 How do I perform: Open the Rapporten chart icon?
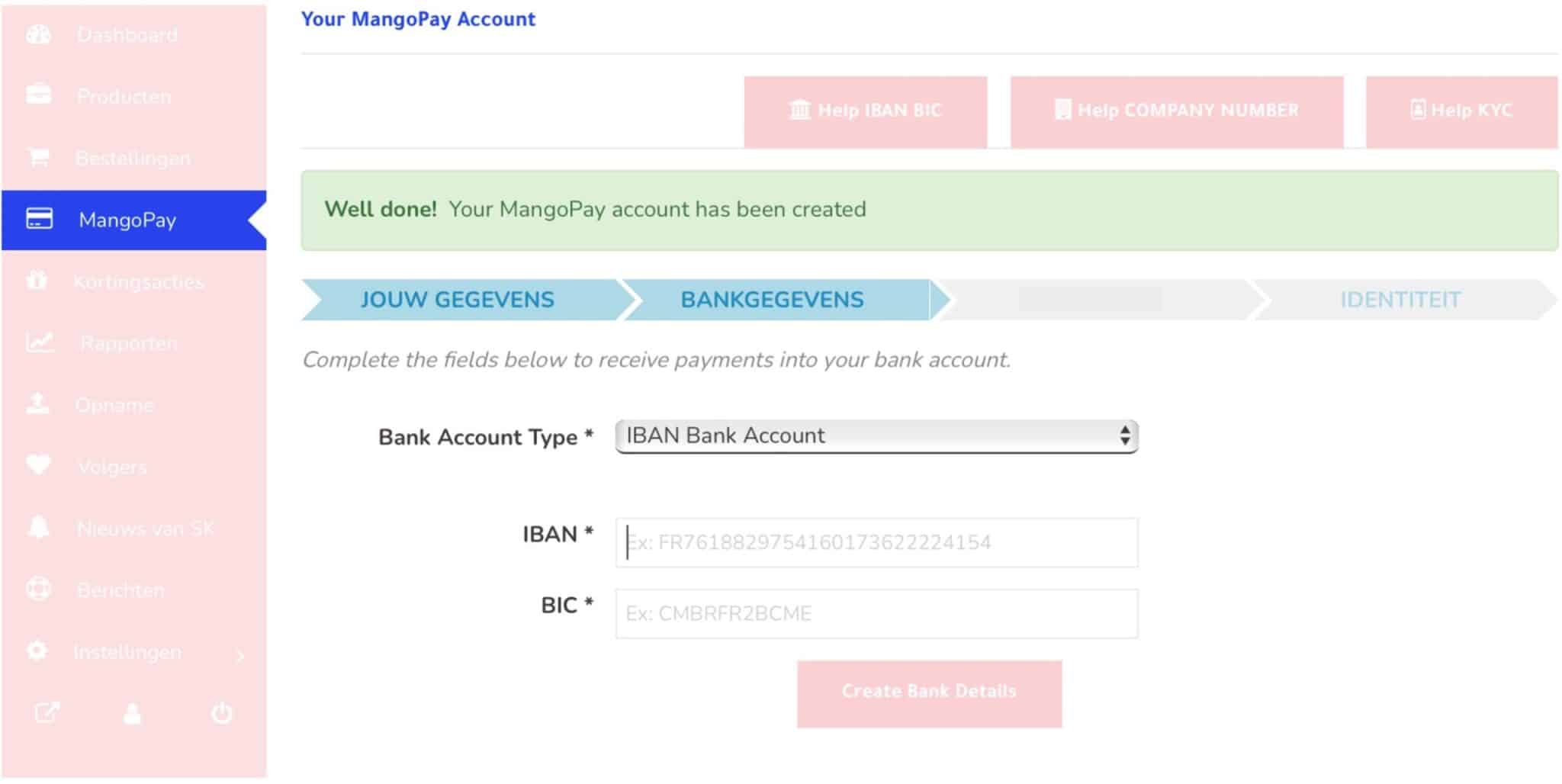(40, 342)
